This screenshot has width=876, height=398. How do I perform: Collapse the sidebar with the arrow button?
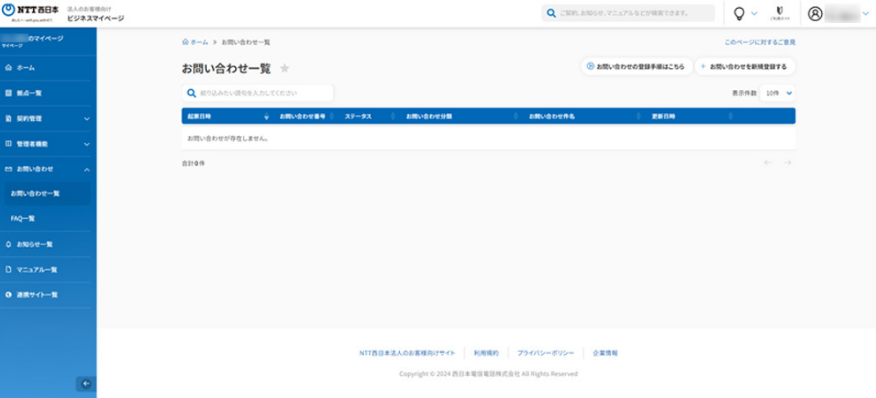(85, 383)
